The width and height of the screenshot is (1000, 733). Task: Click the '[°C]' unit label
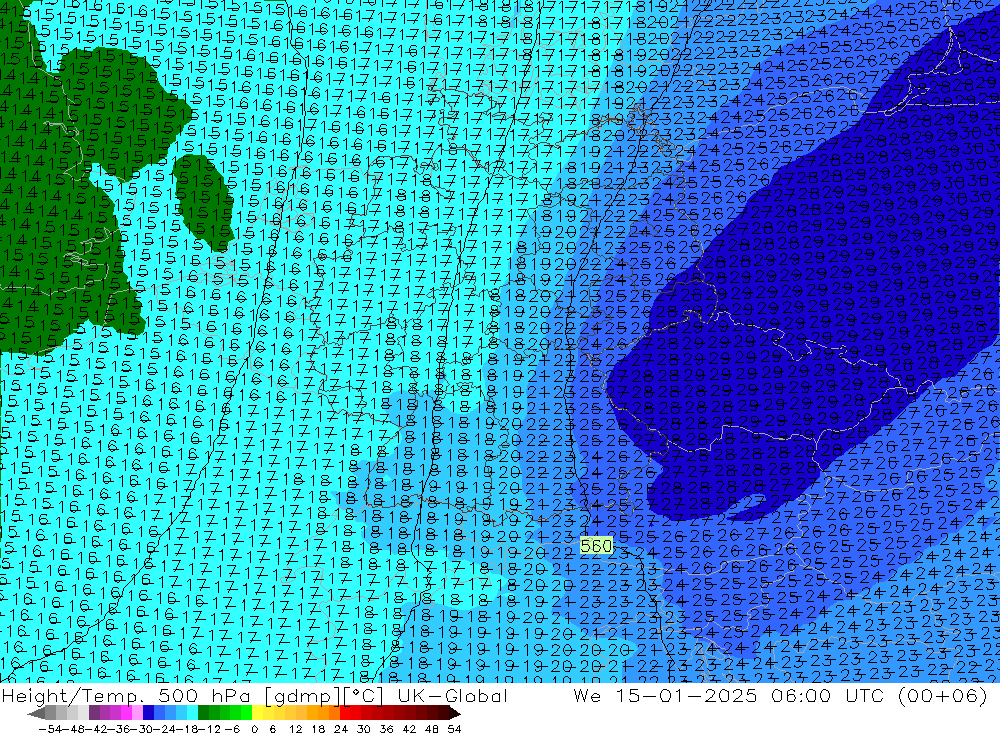point(364,696)
